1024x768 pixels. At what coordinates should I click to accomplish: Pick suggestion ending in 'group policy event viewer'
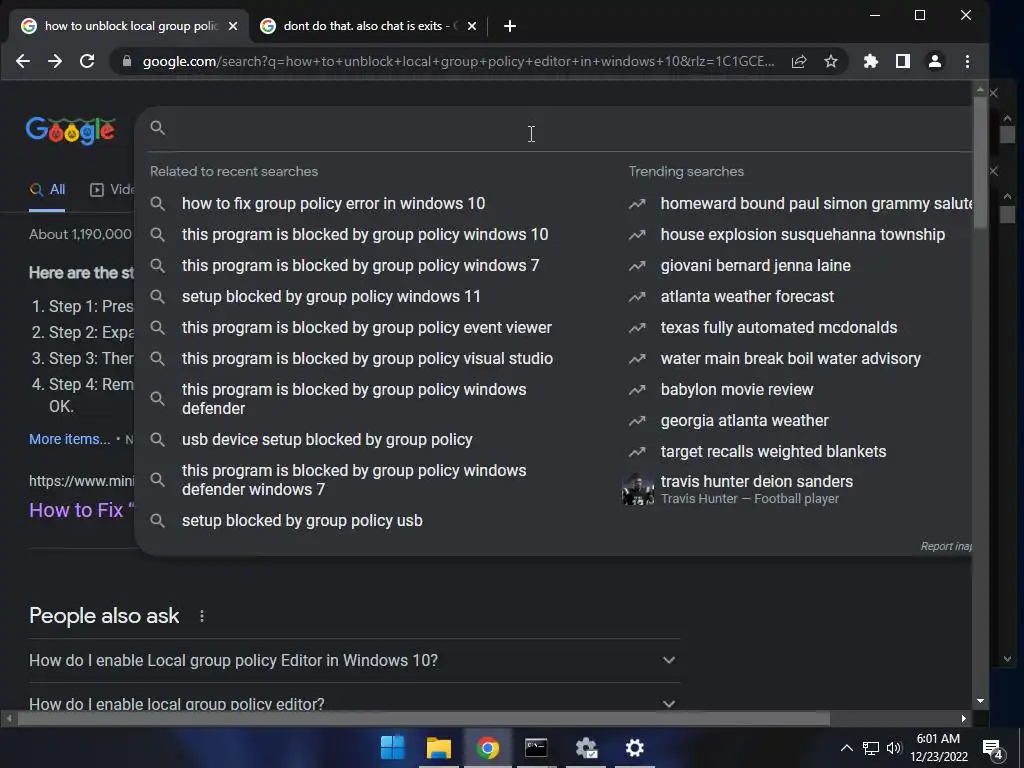point(366,327)
